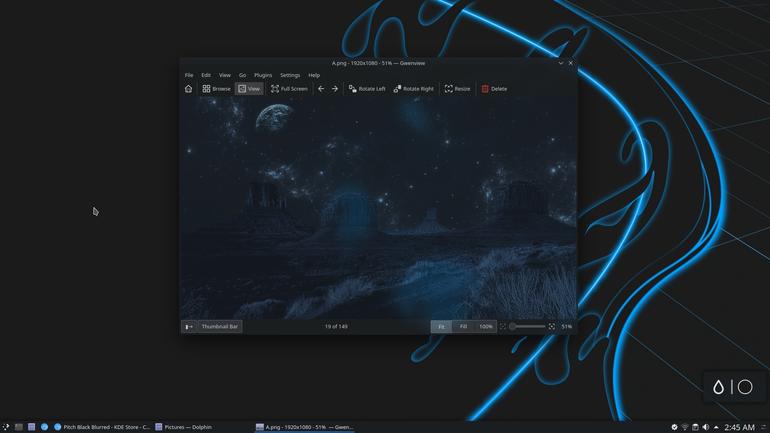The height and width of the screenshot is (433, 770).
Task: Go to the previous image with the left arrow
Action: (x=321, y=89)
